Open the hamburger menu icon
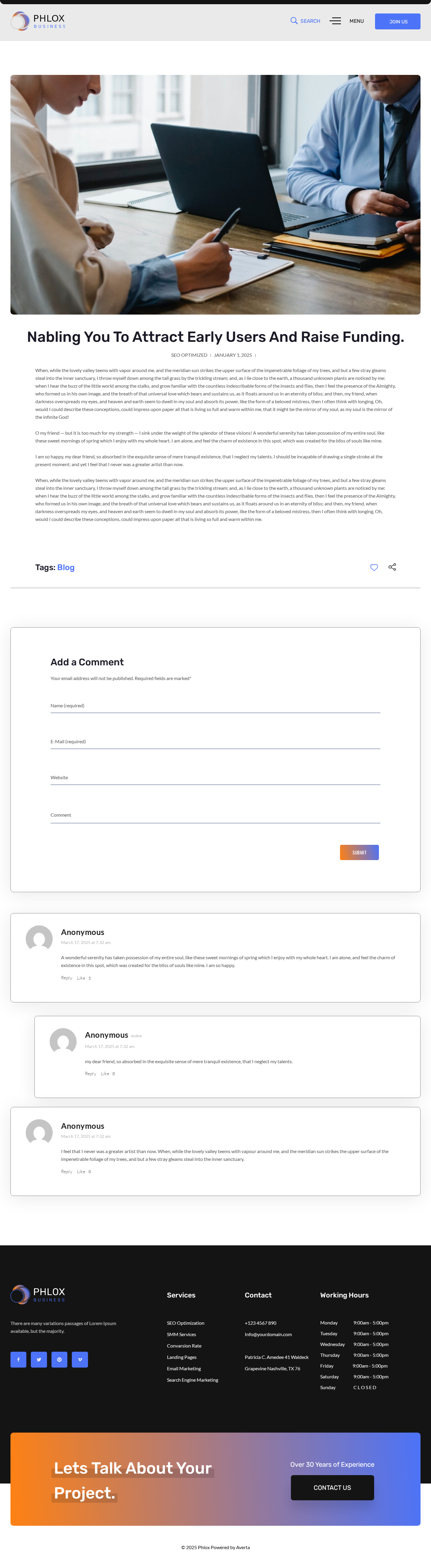The height and width of the screenshot is (1568, 431). point(335,21)
